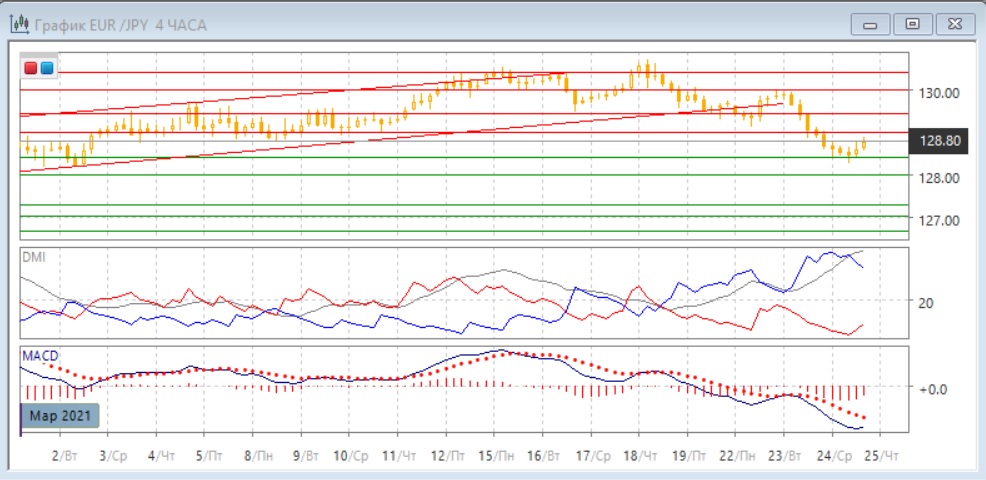Click the 127.00 price axis label

tap(940, 221)
